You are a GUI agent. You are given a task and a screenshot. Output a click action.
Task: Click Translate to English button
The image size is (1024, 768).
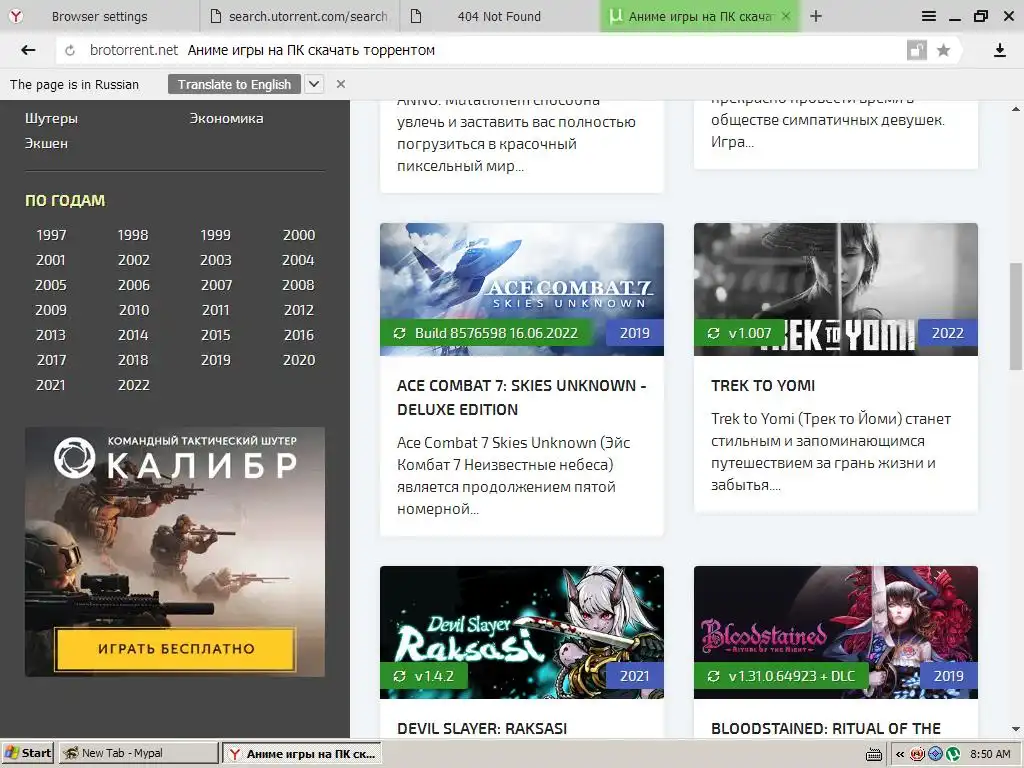pos(234,84)
